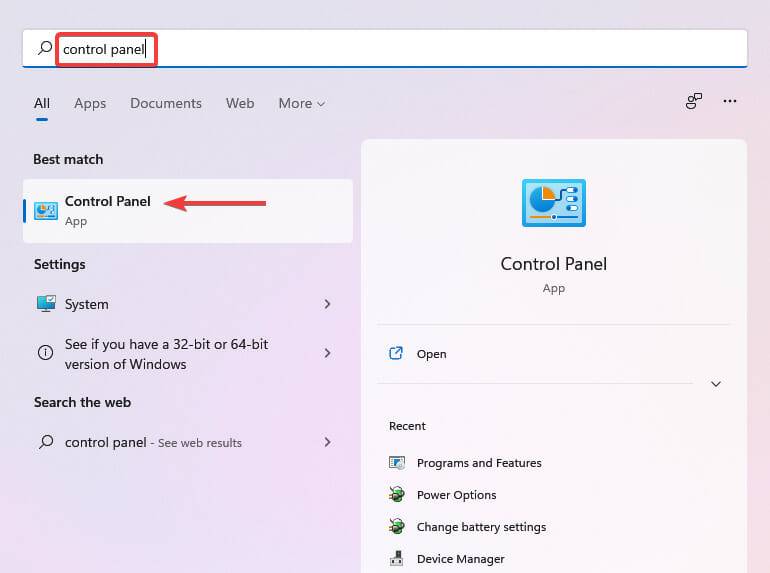Screen dimensions: 770x573
Task: Click the info icon beside 32-bit or 64-bit
Action: point(46,353)
